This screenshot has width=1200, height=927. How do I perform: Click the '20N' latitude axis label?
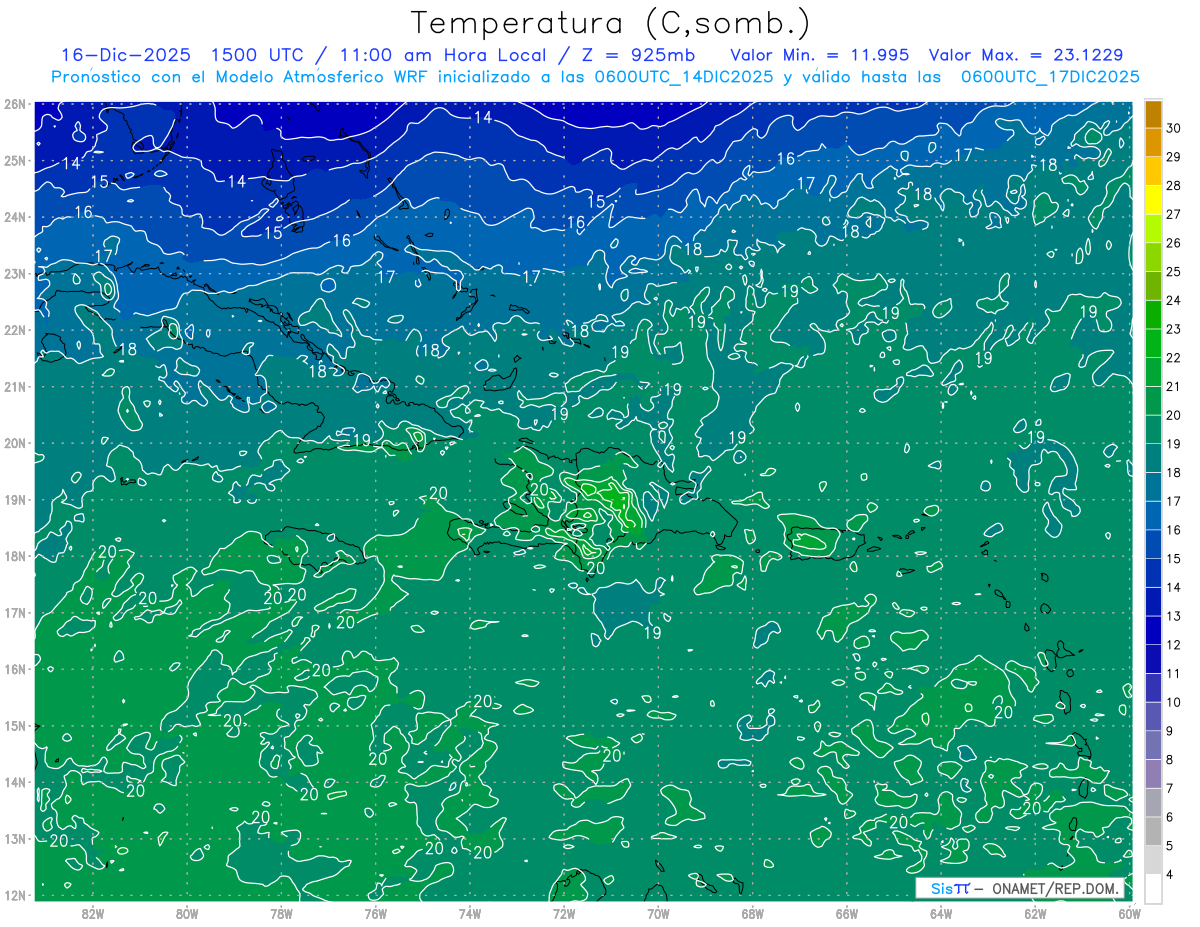click(x=14, y=443)
